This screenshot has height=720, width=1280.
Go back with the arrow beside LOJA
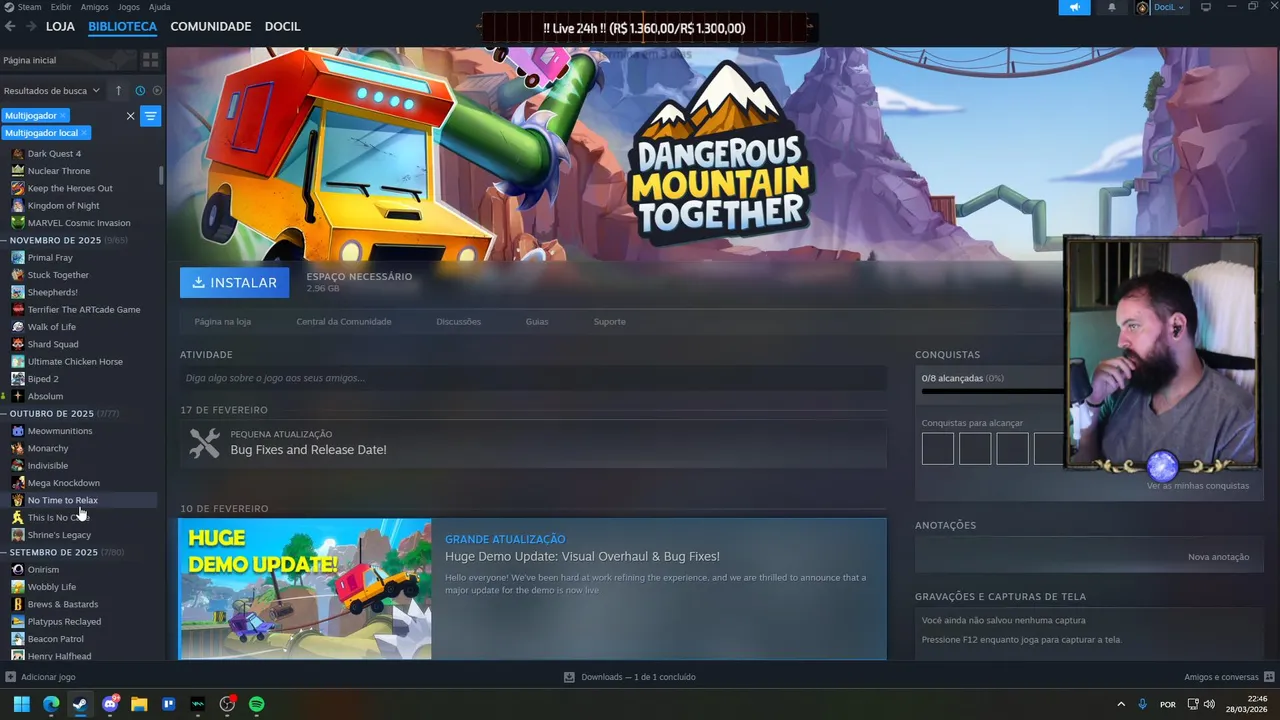point(10,27)
